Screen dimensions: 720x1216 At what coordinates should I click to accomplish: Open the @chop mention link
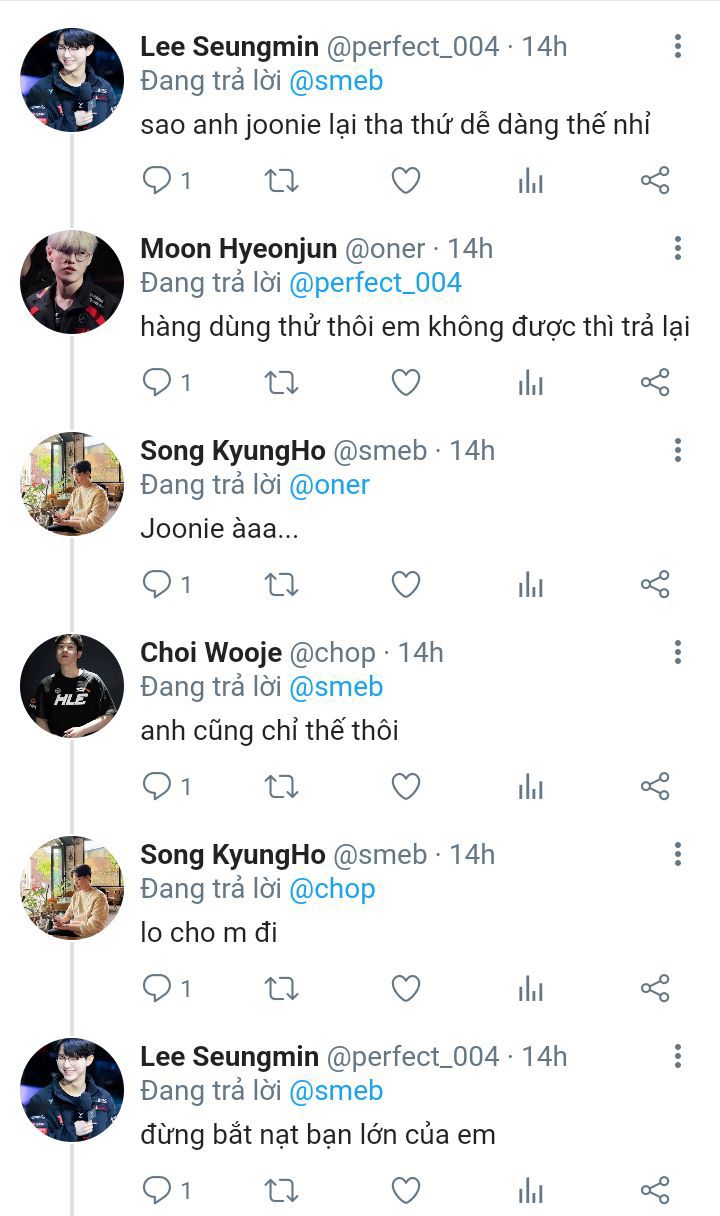[x=332, y=889]
